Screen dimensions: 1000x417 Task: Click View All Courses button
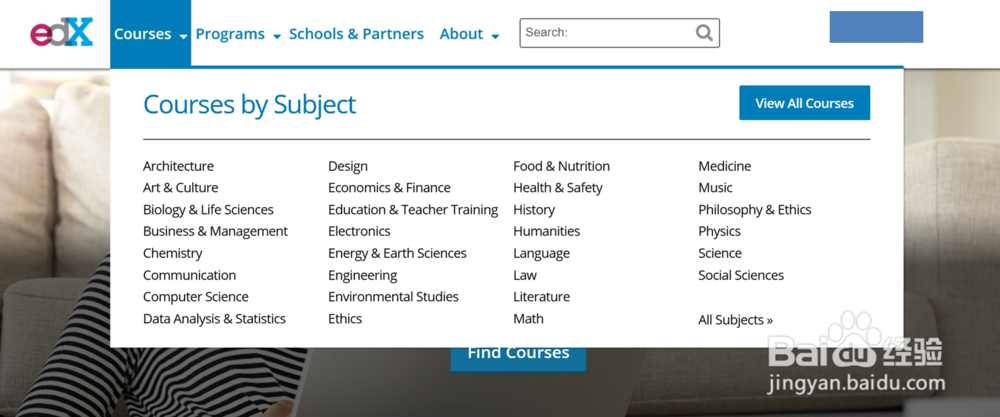(x=804, y=103)
